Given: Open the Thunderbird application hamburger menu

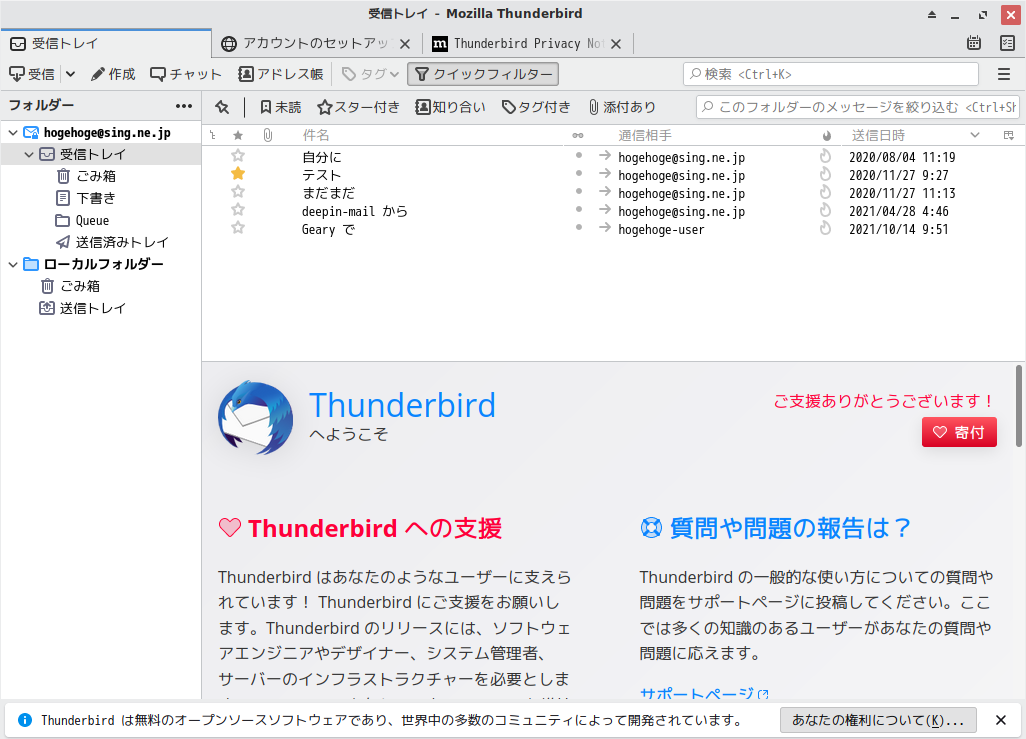Looking at the screenshot, I should coord(1004,75).
